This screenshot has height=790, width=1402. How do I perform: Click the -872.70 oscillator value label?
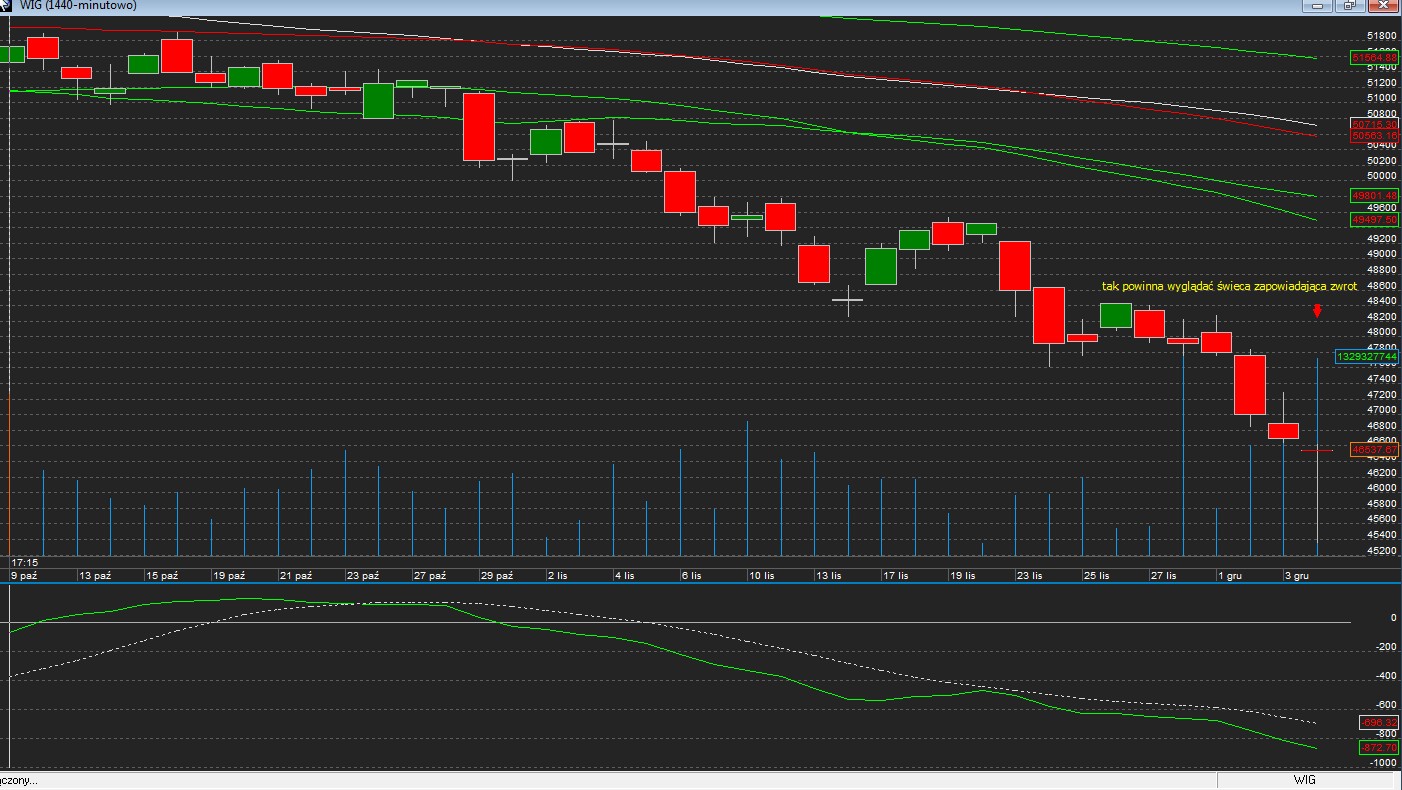(1378, 748)
